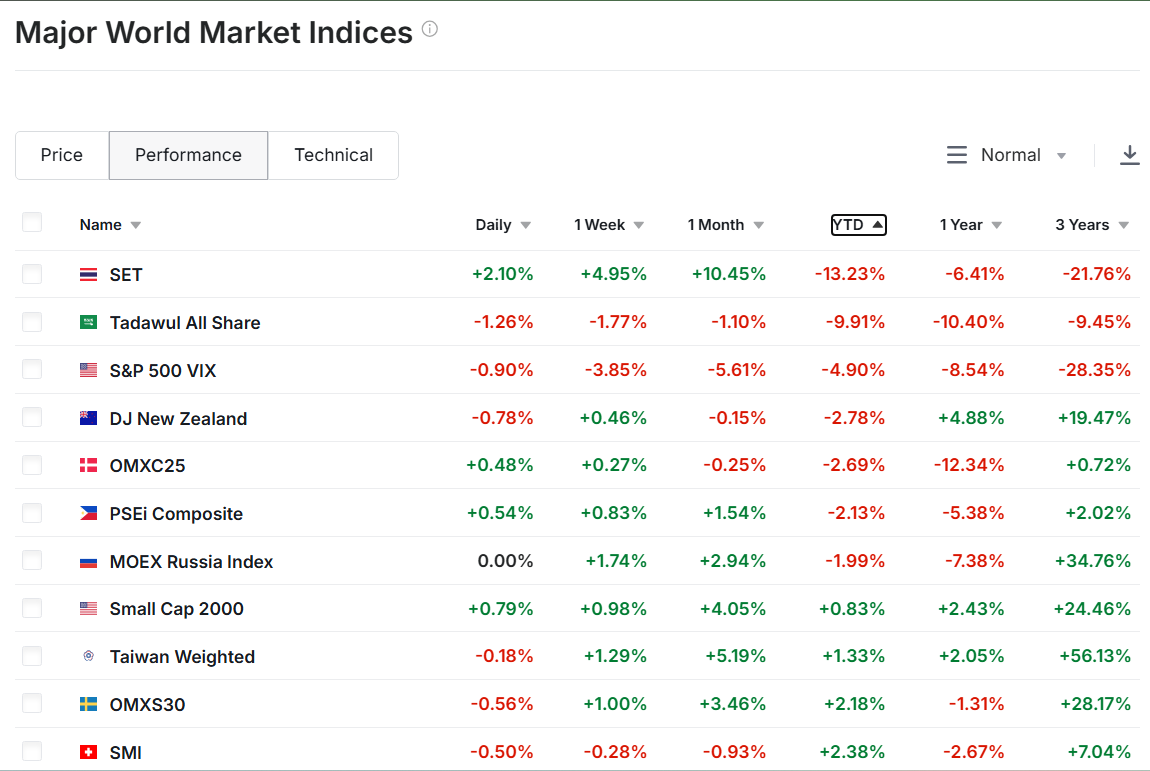Screen dimensions: 1150x771
Task: Tick the checkbox for Small Cap 2000
Action: (x=32, y=608)
